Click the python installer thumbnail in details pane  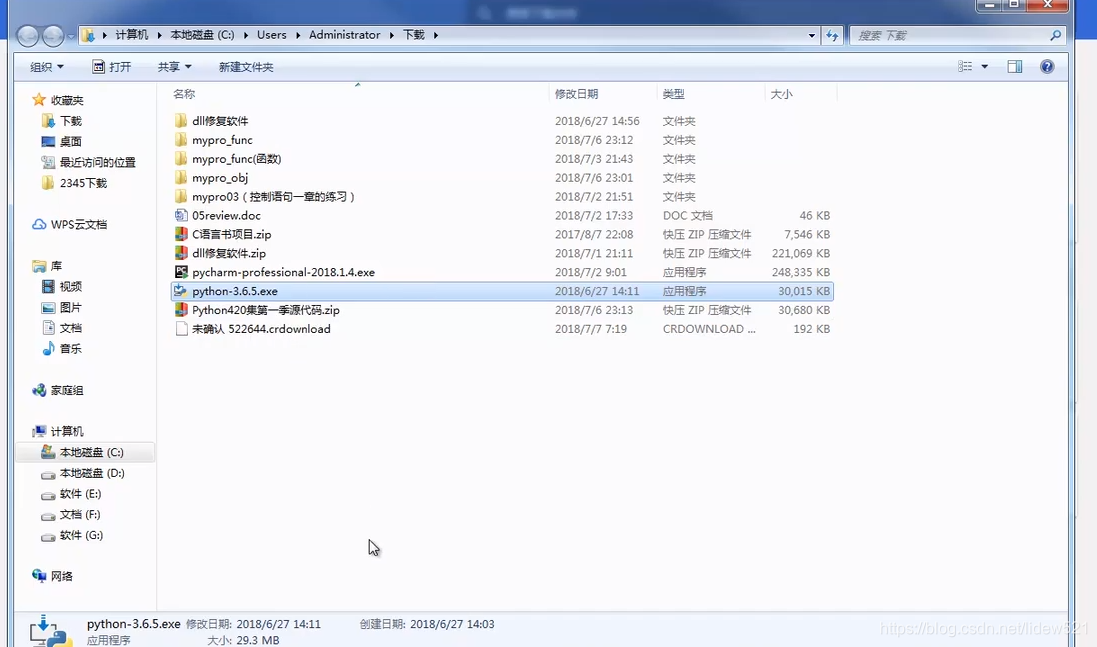pyautogui.click(x=51, y=631)
